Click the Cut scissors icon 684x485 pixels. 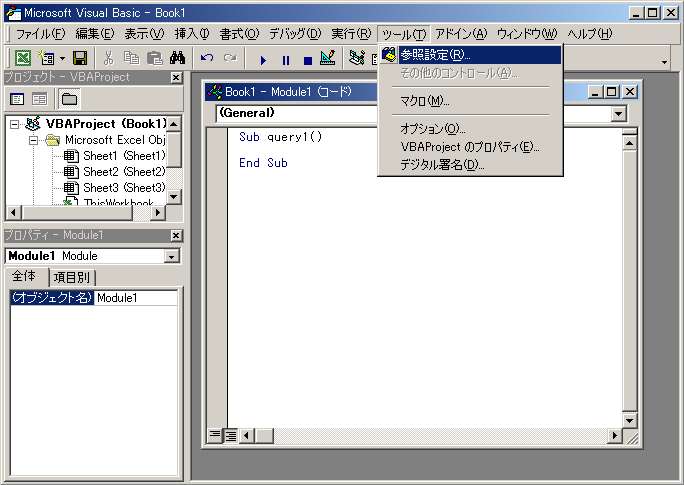(109, 58)
